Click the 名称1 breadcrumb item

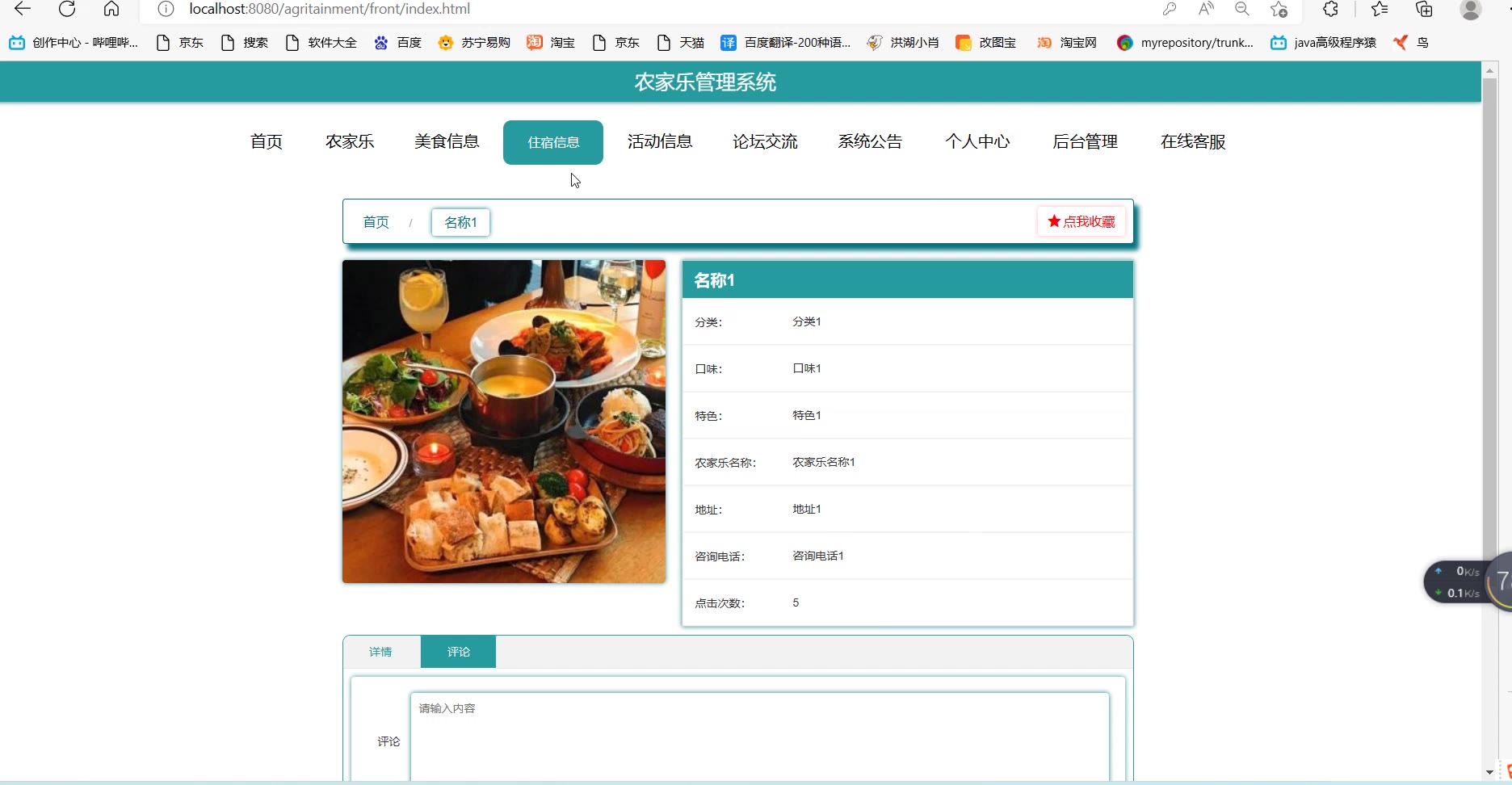click(460, 222)
